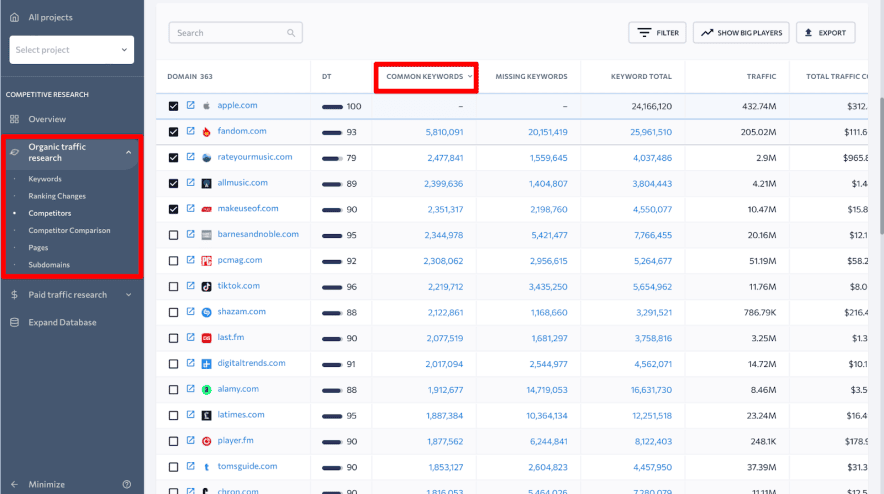Click the Show Big Players button

click(x=741, y=33)
